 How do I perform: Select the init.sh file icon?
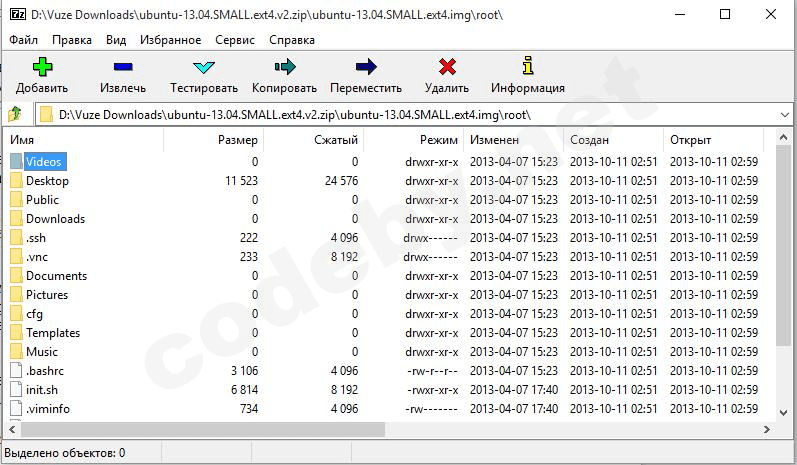click(x=16, y=390)
